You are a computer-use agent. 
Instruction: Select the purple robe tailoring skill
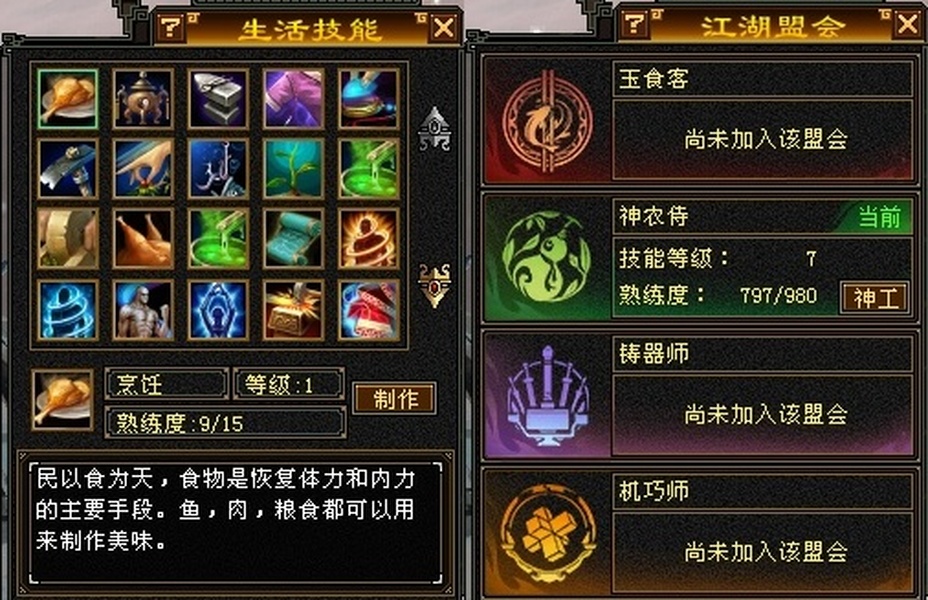294,99
